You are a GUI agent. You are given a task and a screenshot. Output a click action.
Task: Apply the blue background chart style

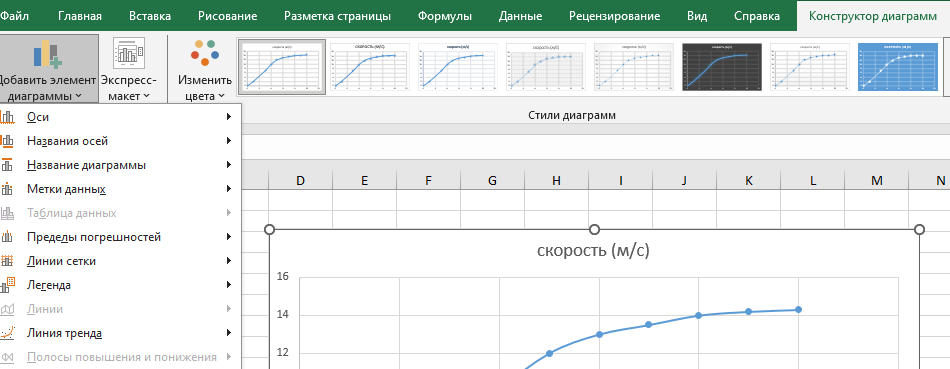(x=898, y=67)
